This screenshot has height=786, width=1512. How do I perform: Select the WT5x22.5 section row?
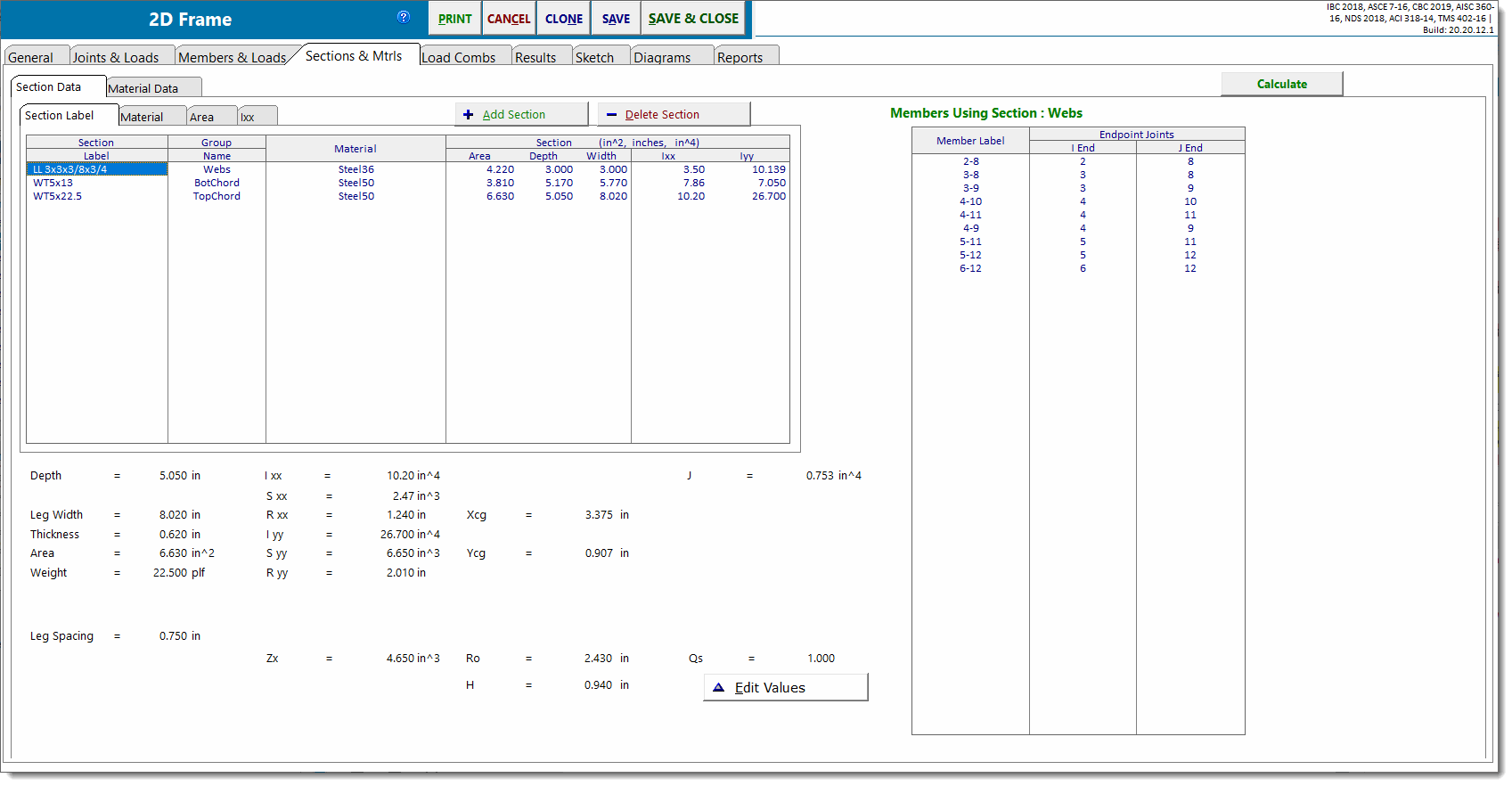pos(58,196)
